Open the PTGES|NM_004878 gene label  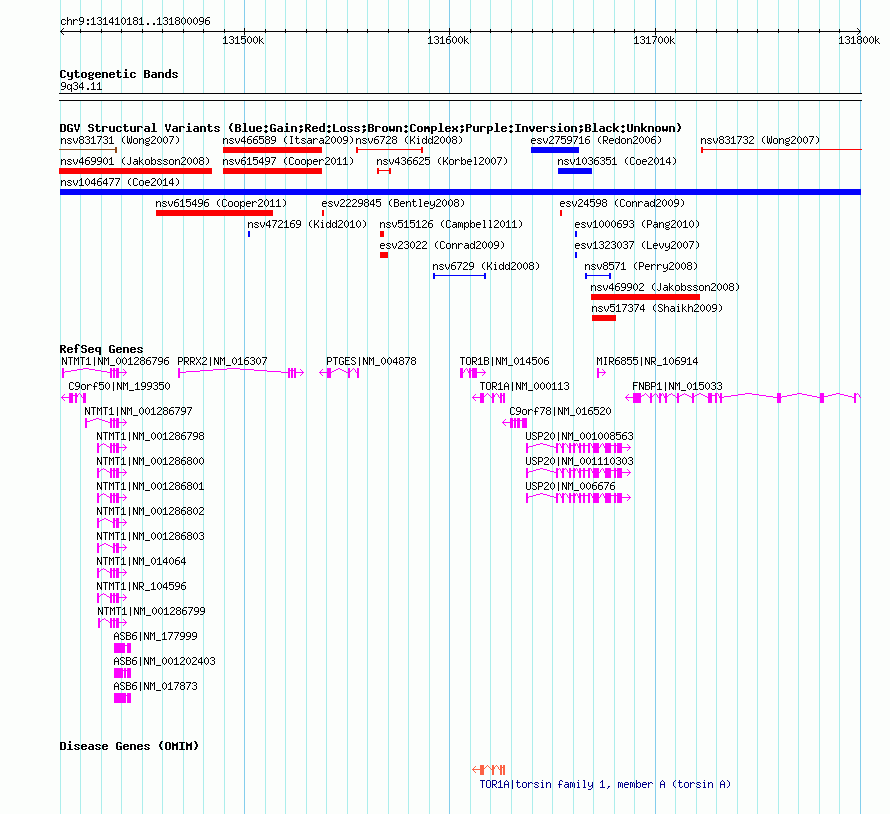point(371,361)
